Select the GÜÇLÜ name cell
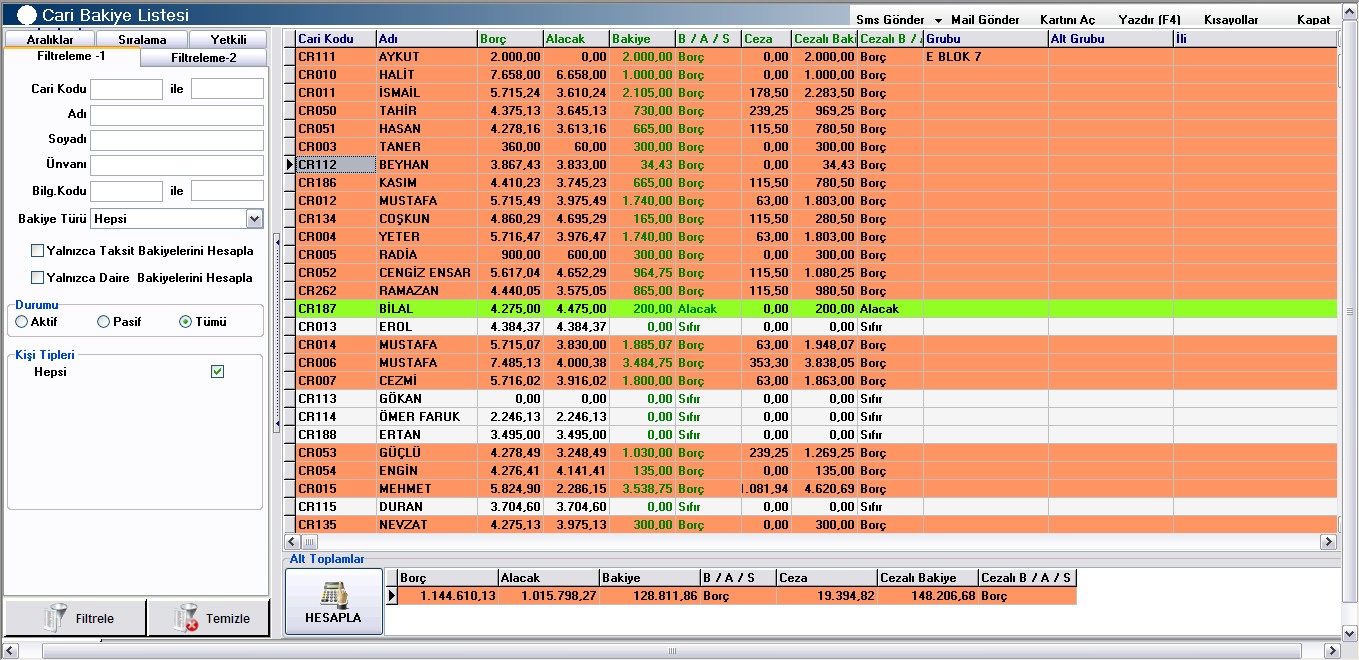1359x660 pixels. click(427, 453)
